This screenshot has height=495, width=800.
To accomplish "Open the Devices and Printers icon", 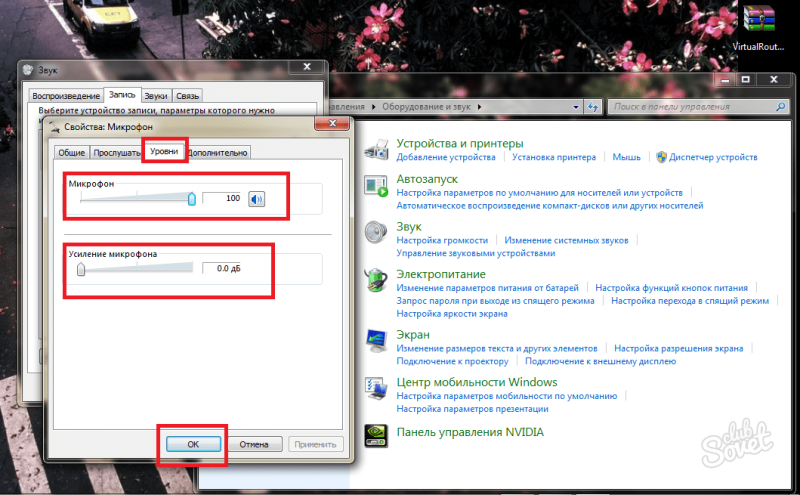I will pos(377,150).
